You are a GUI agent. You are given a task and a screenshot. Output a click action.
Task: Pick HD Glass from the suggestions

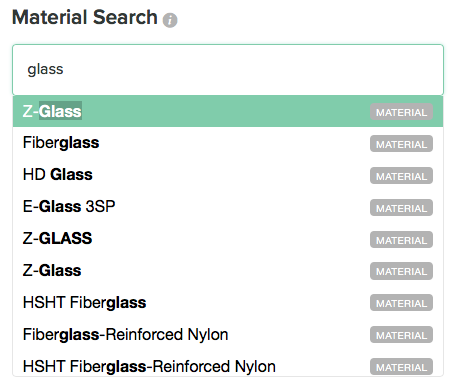point(228,175)
